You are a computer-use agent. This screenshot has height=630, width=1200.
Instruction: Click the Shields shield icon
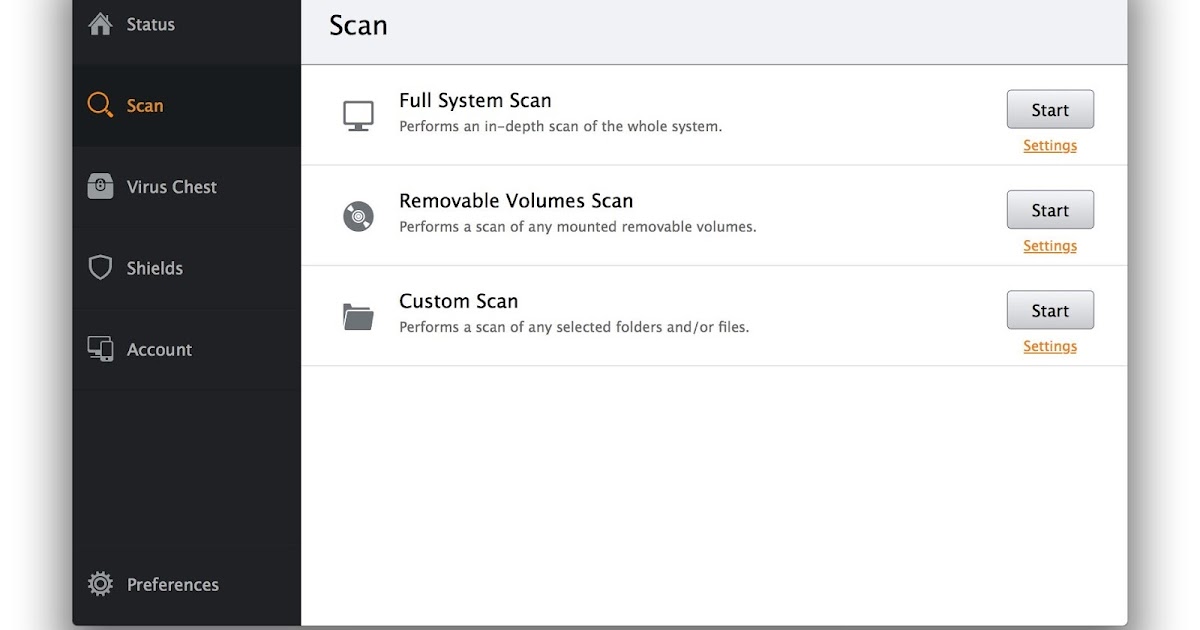100,267
